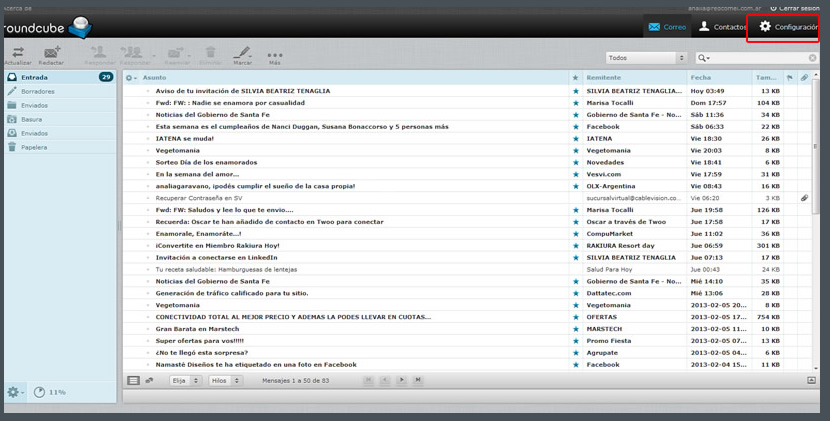Open the Hilos threads dropdown
Viewport: 830px width, 421px height.
225,380
